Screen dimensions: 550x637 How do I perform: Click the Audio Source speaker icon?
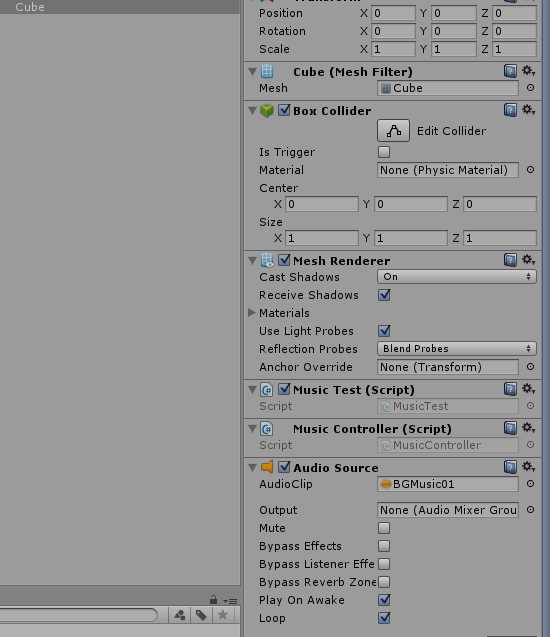click(267, 467)
